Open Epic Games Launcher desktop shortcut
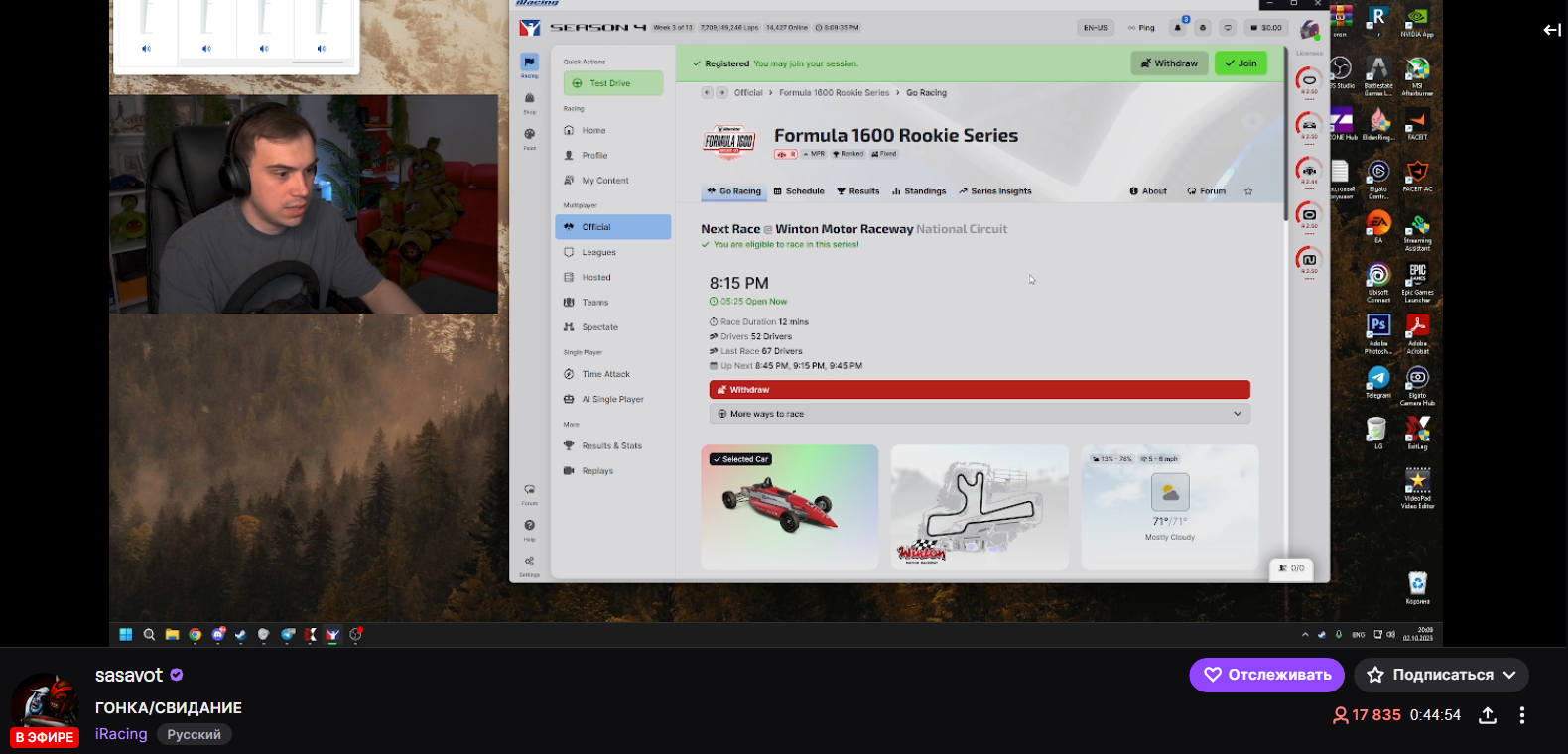 point(1418,281)
